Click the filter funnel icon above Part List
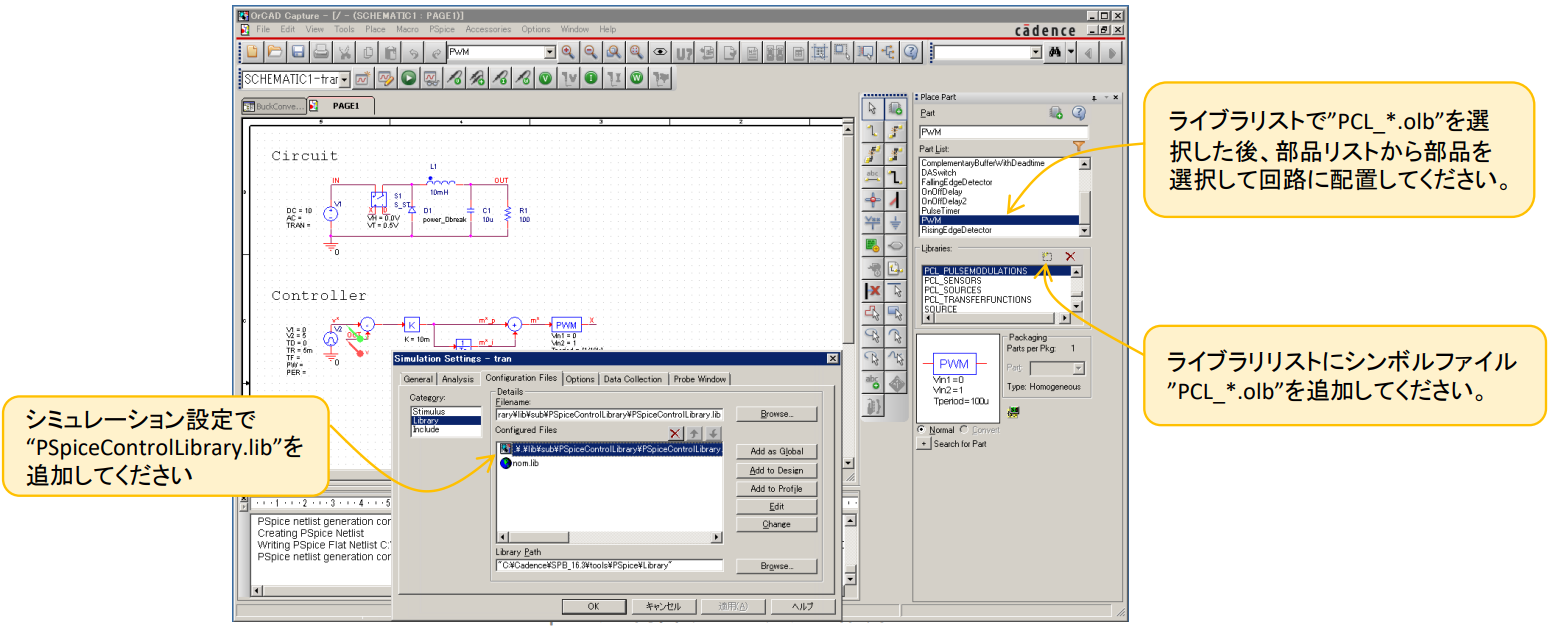 1078,147
